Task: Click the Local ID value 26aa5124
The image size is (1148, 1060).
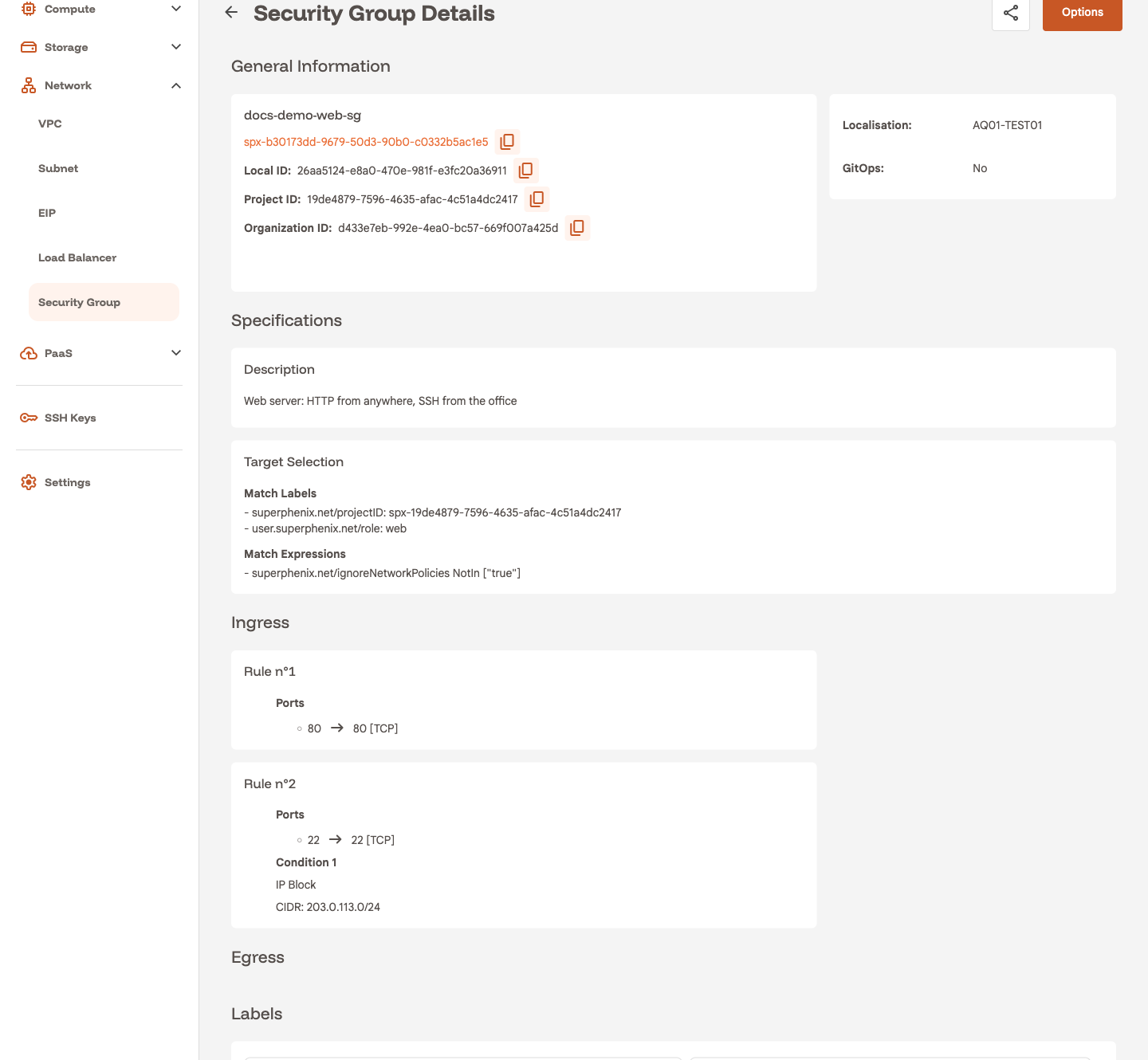Action: (402, 171)
